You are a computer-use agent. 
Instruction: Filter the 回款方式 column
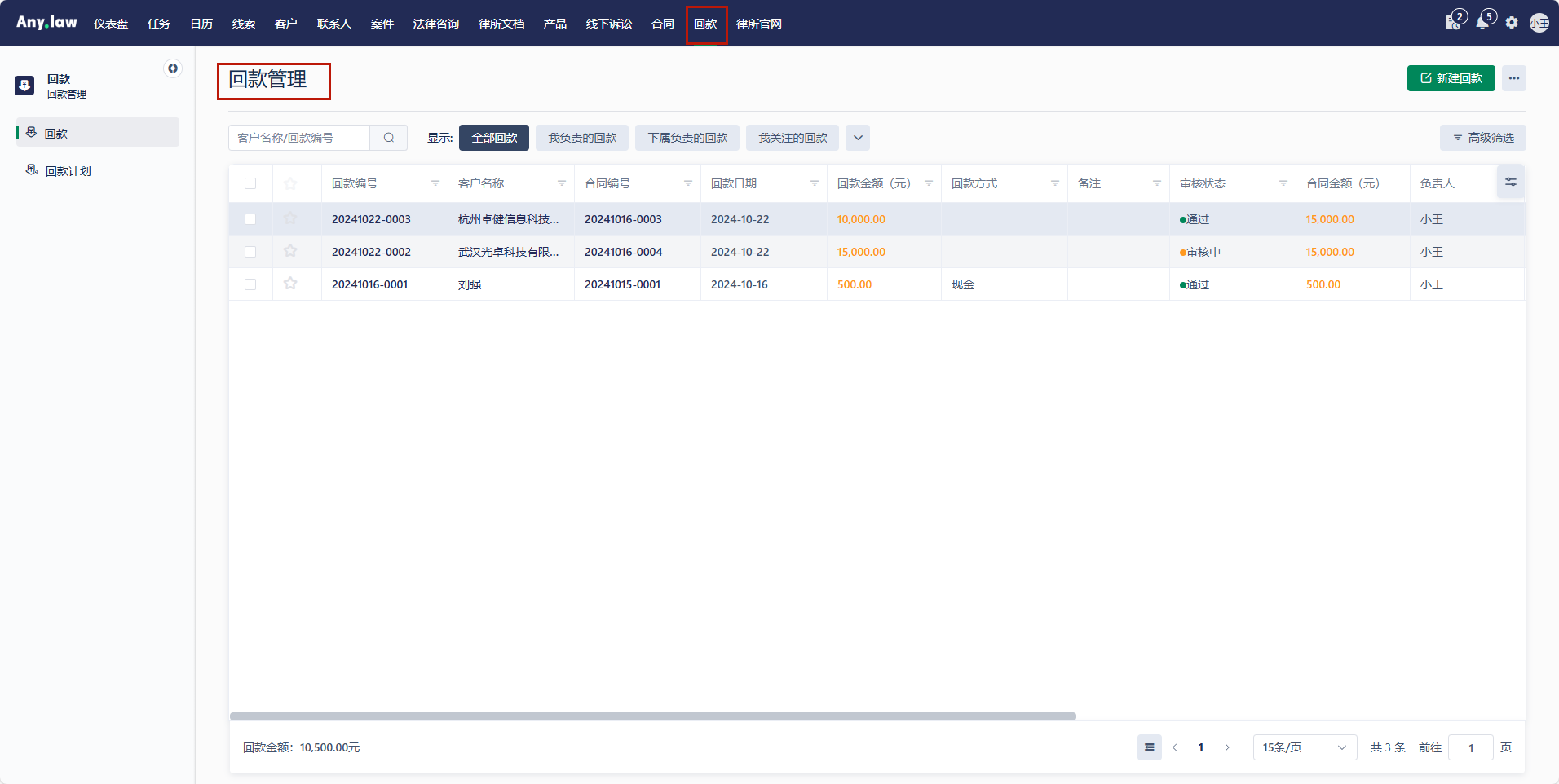point(1055,183)
